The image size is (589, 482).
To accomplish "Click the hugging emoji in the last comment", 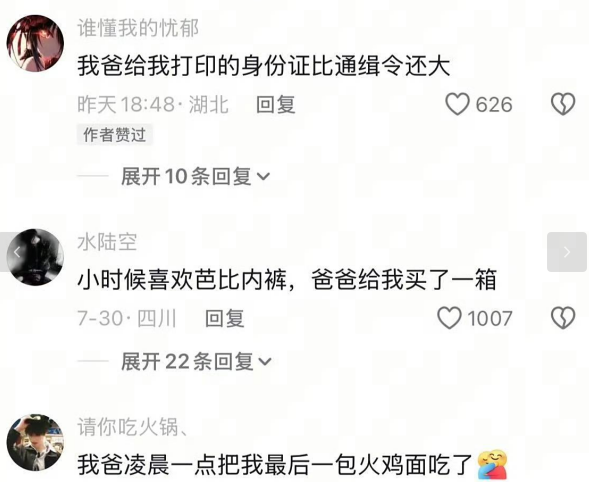I will [492, 464].
